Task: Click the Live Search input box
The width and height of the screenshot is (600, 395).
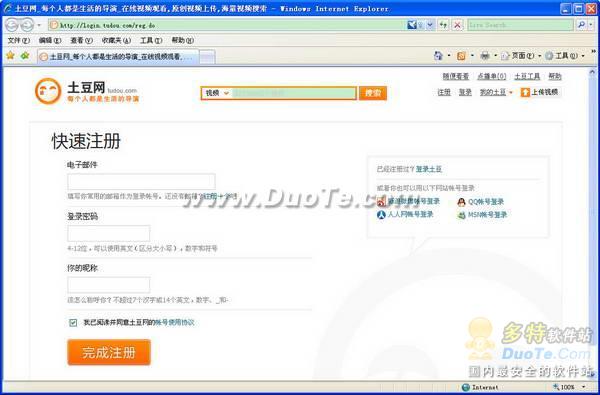Action: [x=520, y=25]
